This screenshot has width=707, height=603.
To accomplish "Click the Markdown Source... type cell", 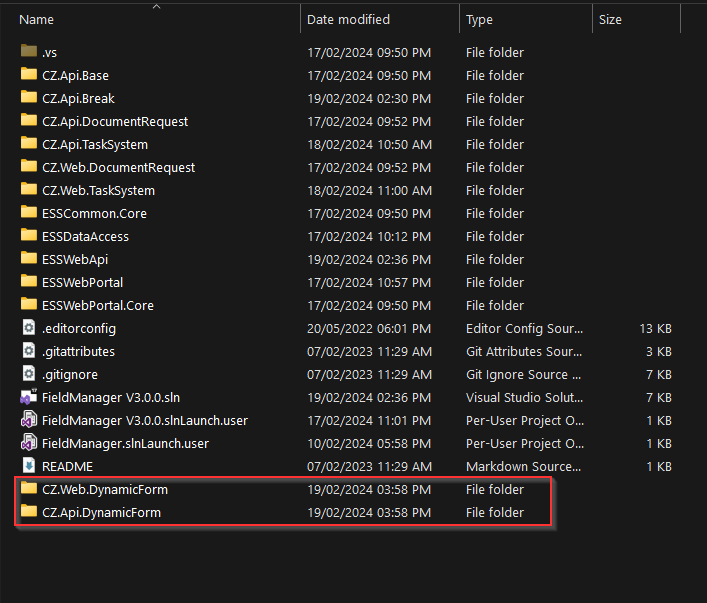I will [x=523, y=466].
